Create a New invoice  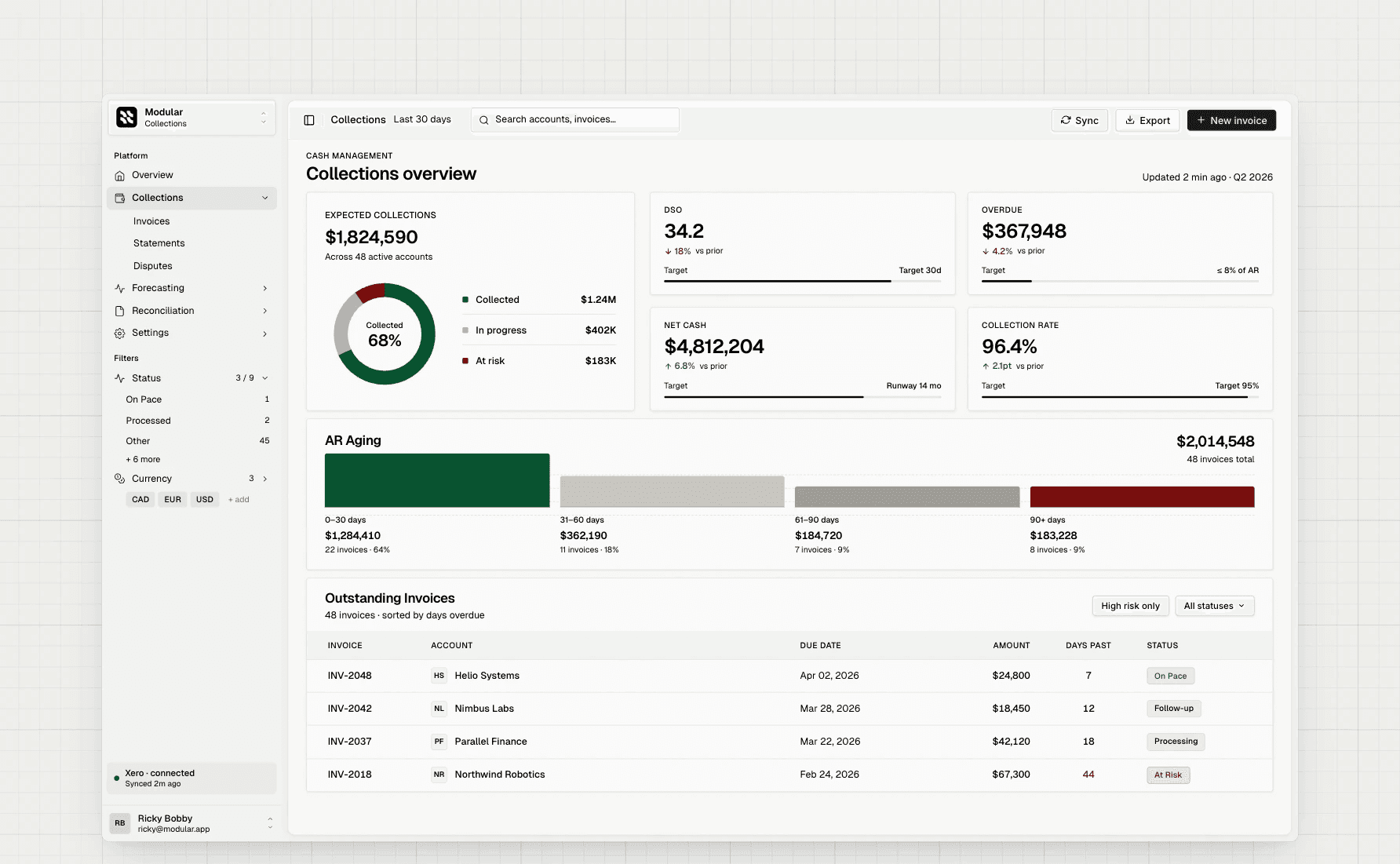pos(1231,120)
